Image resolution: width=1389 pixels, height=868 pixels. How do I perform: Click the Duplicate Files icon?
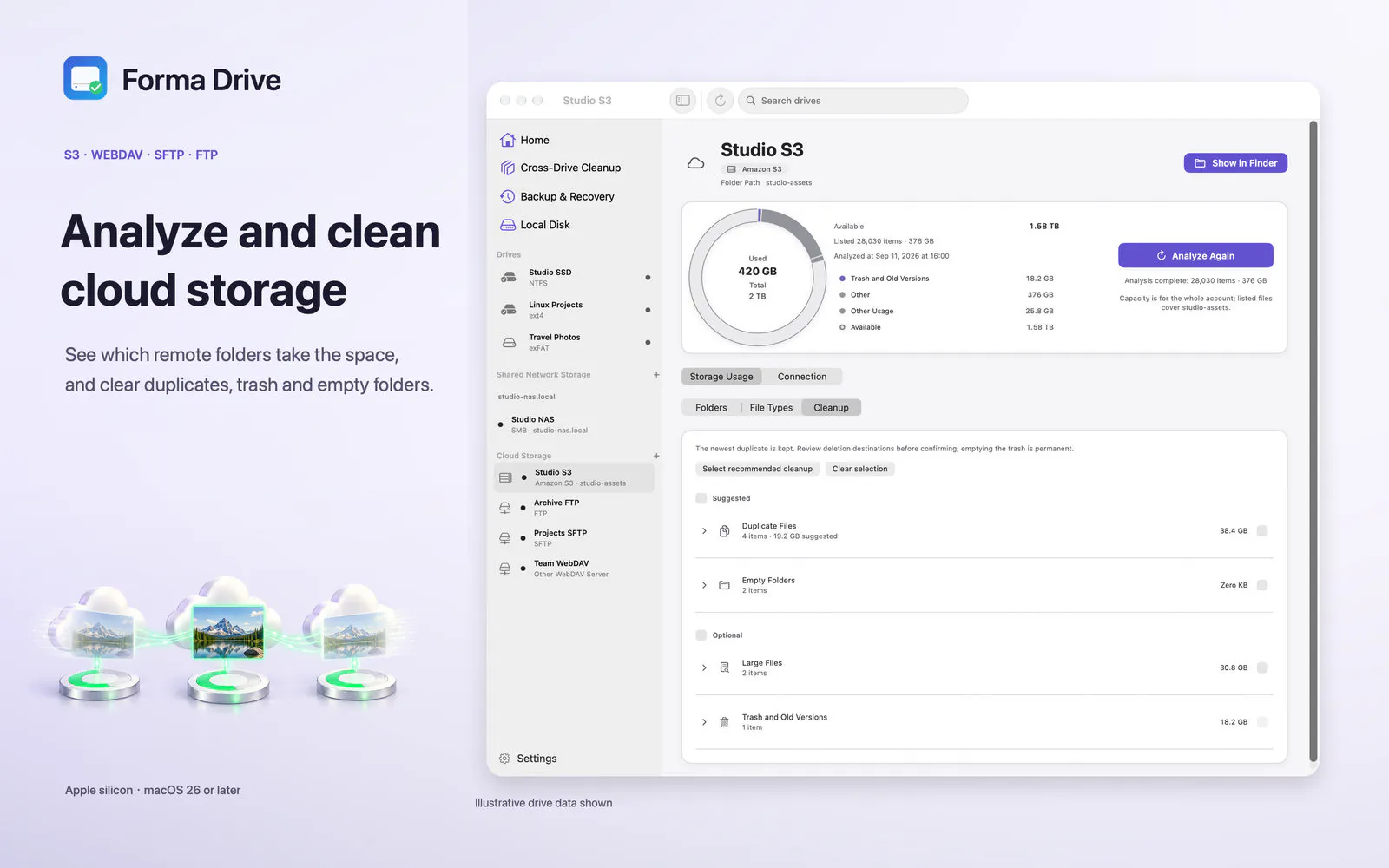724,531
